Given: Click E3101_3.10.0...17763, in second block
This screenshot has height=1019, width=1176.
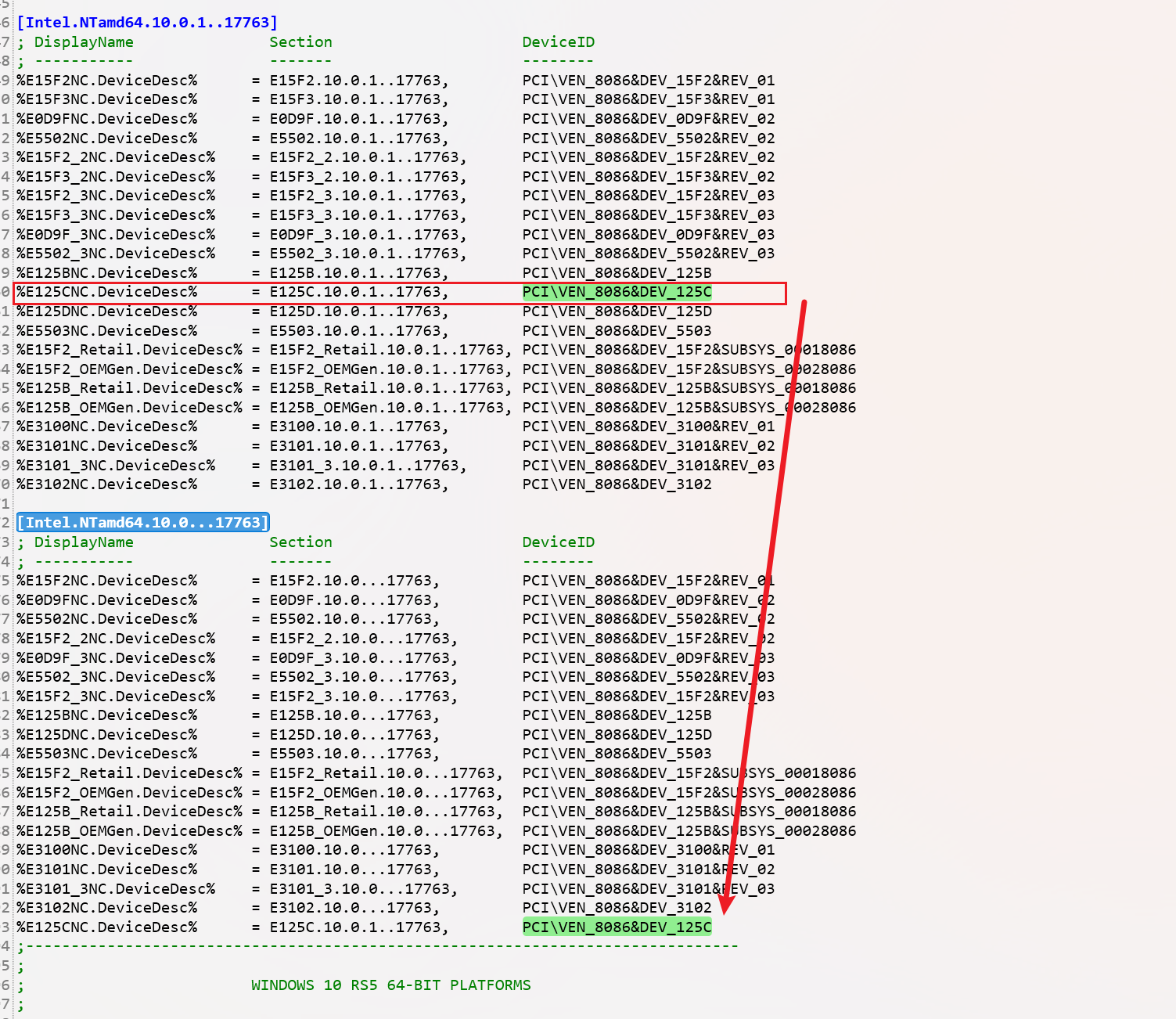Looking at the screenshot, I should point(365,889).
